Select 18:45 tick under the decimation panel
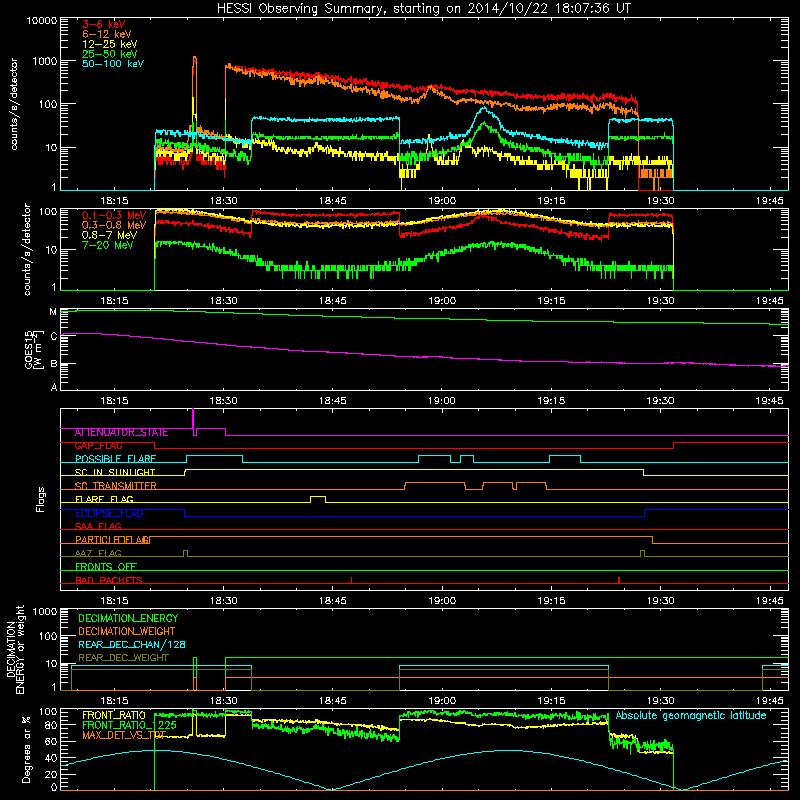Image resolution: width=800 pixels, height=800 pixels. [333, 701]
